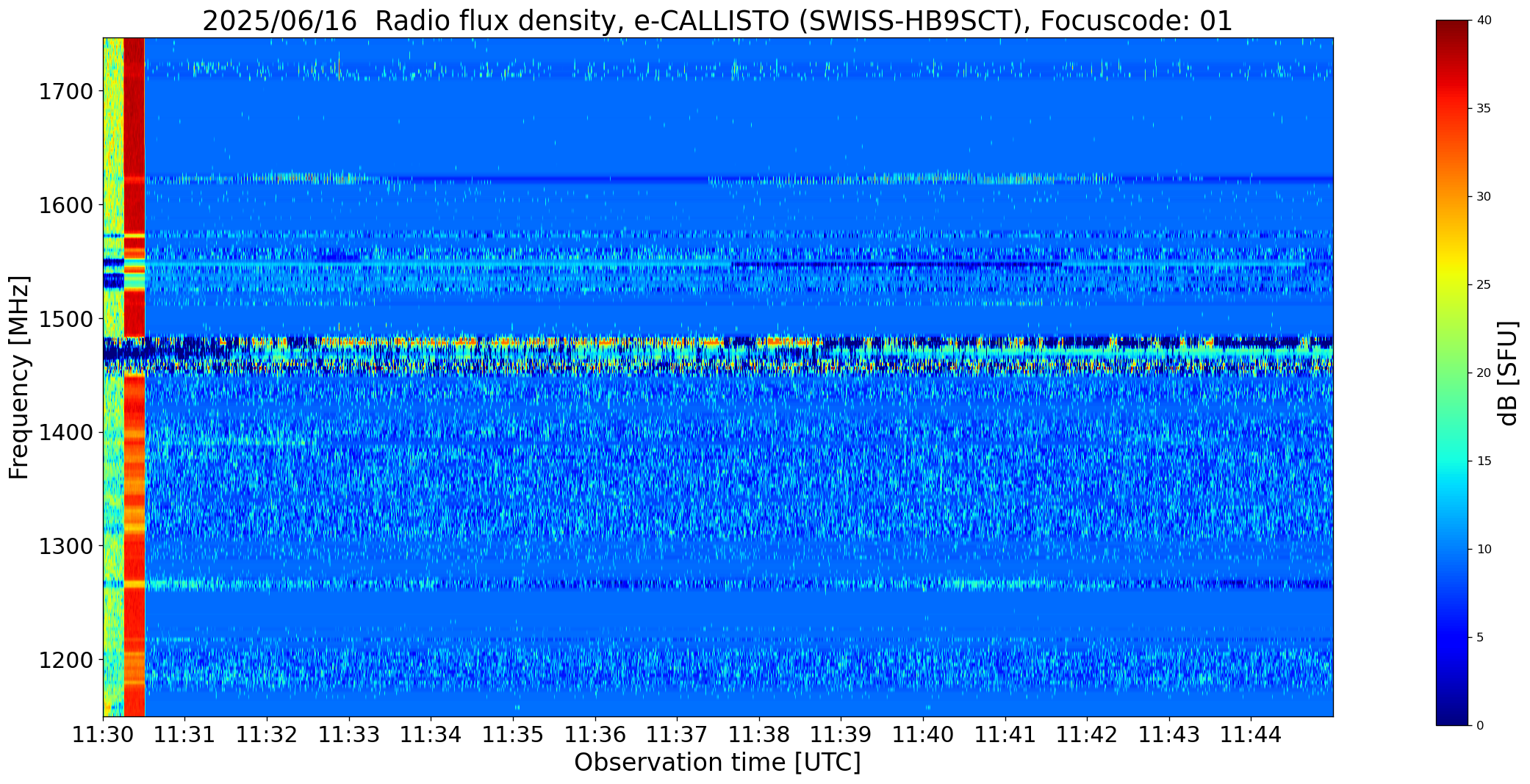Click the colorbar tick label 5
Screen dimensions: 1530x784
(x=1480, y=638)
